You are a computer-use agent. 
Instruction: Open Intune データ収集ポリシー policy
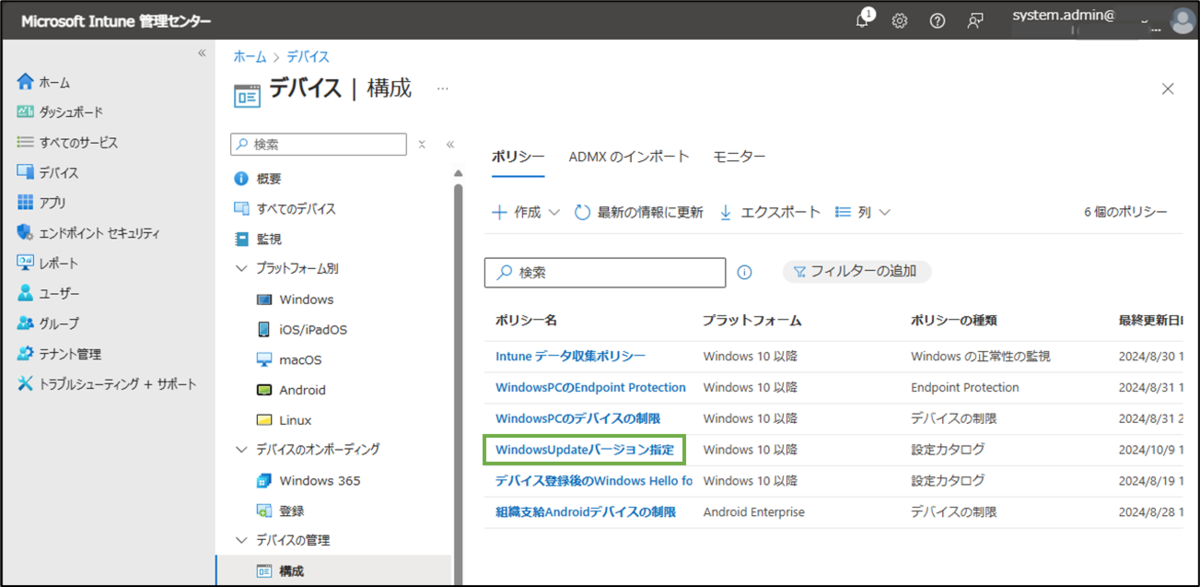coord(571,356)
